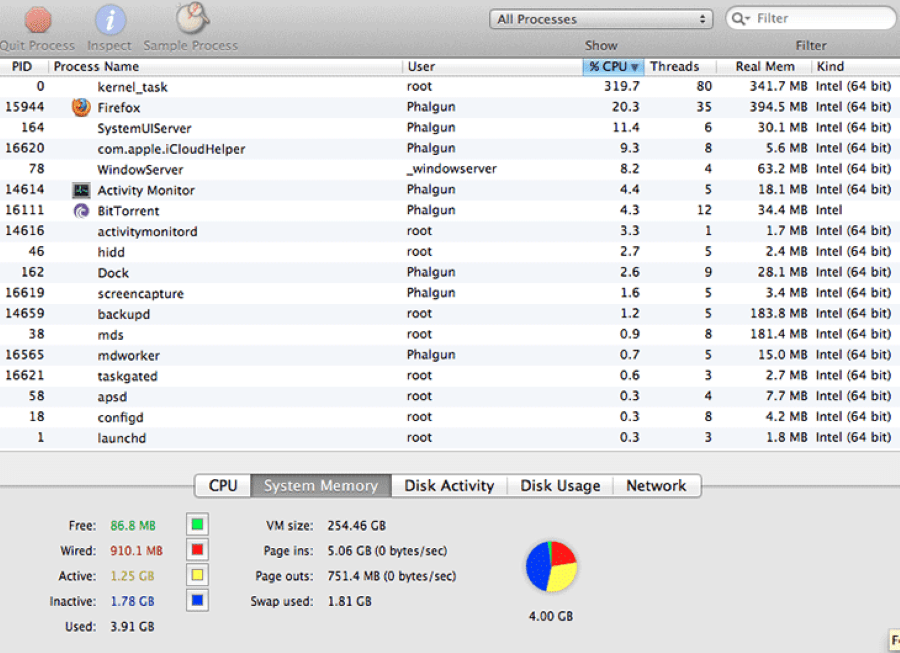Click the green Free memory color swatch
This screenshot has height=653, width=900.
pos(197,523)
